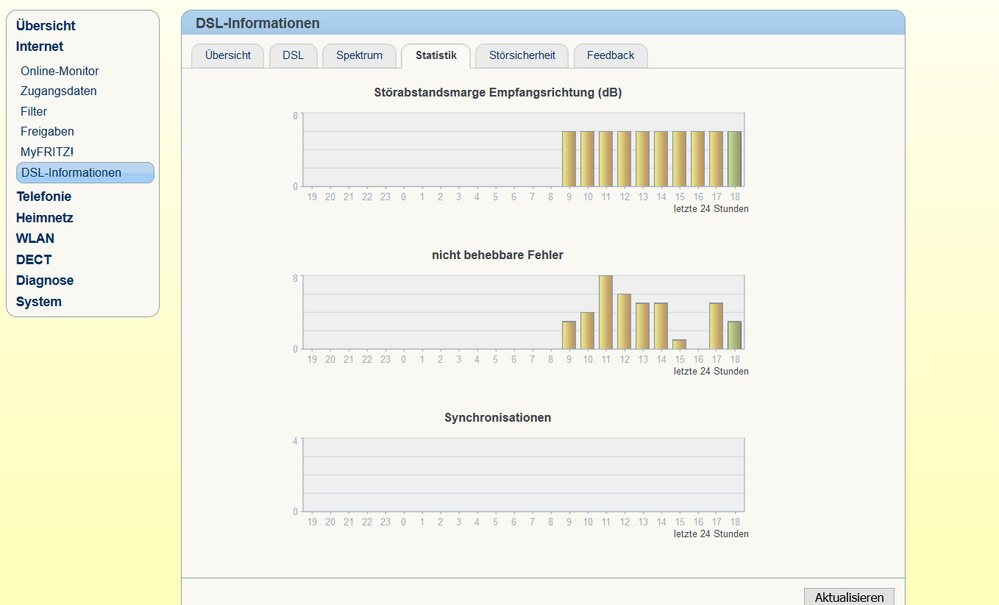Collapse the Internet section in sidebar
Screen dimensions: 999x605
point(39,47)
